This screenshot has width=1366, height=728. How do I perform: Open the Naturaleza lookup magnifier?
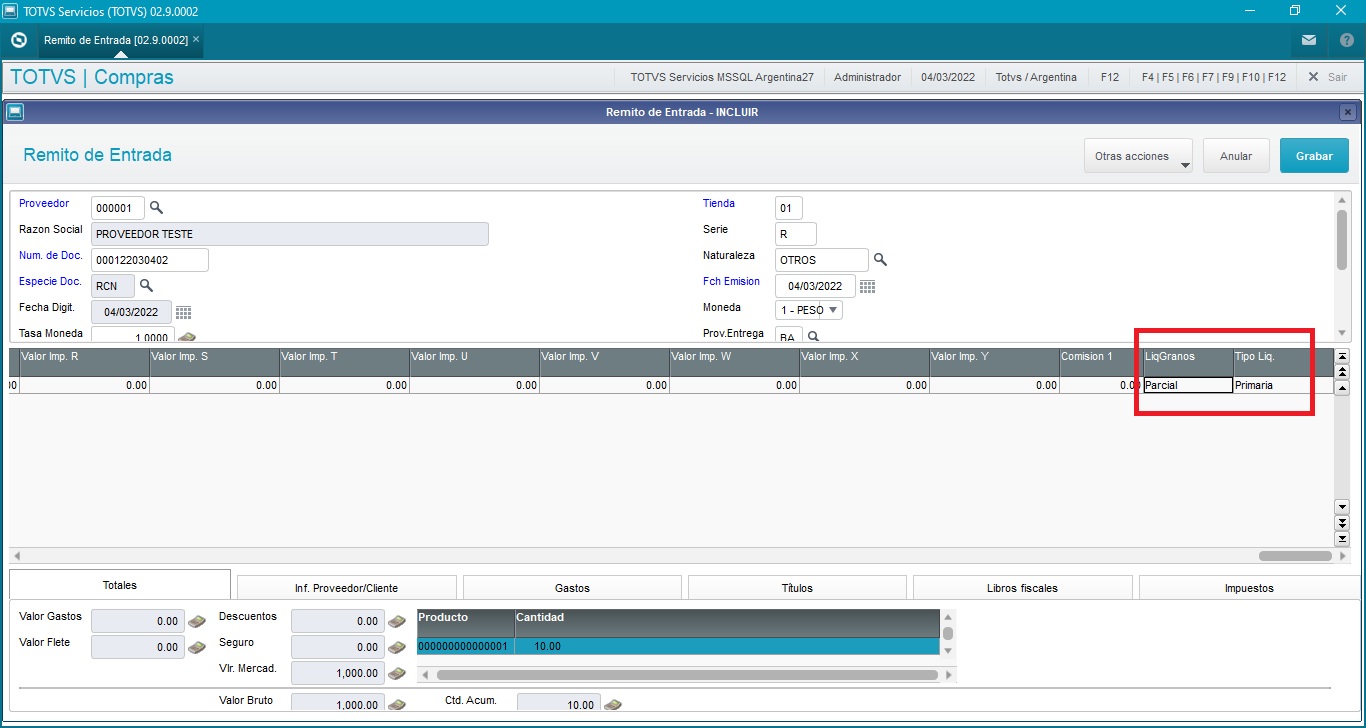[880, 260]
